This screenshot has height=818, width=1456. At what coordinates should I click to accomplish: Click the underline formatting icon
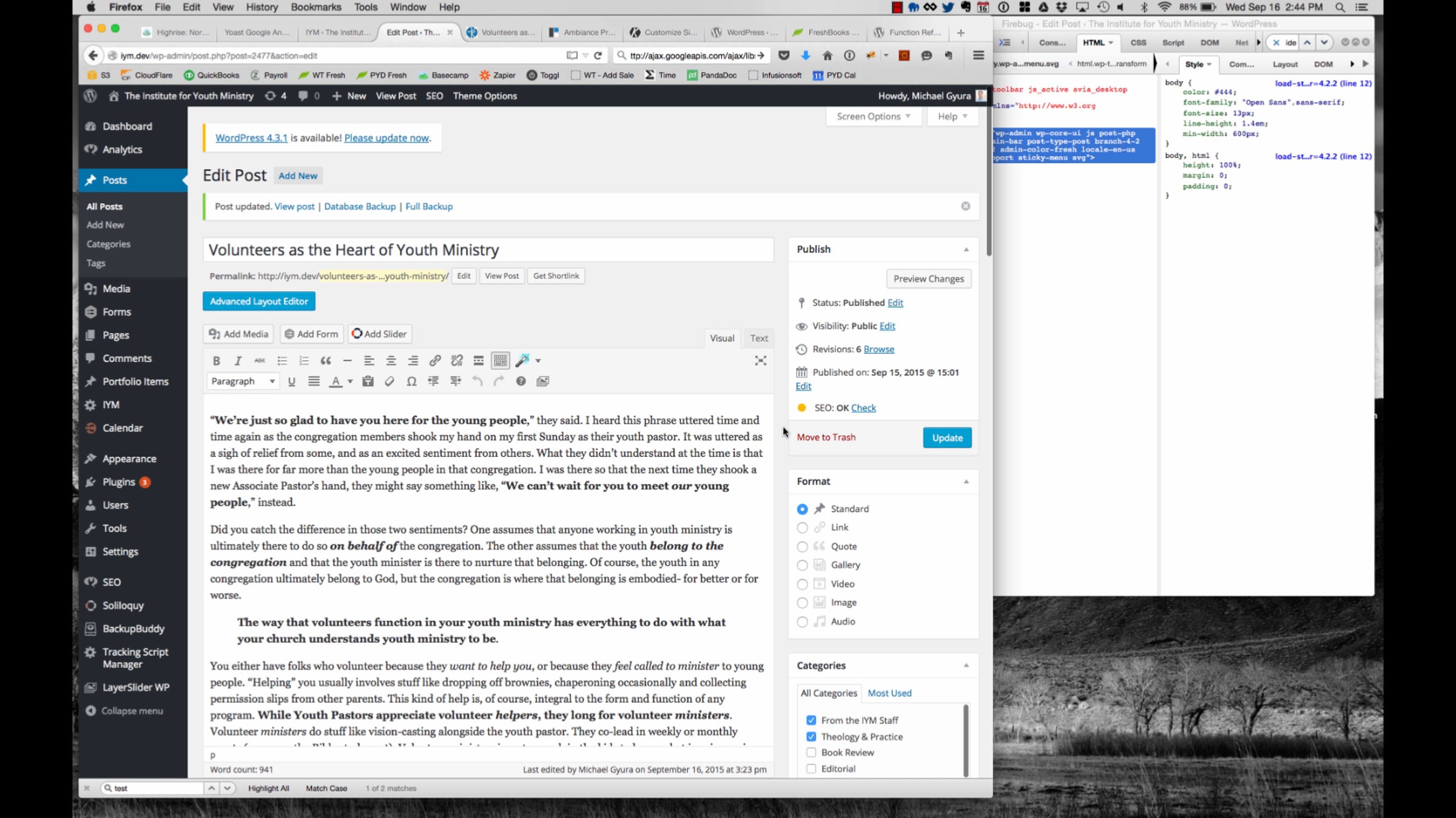click(292, 381)
